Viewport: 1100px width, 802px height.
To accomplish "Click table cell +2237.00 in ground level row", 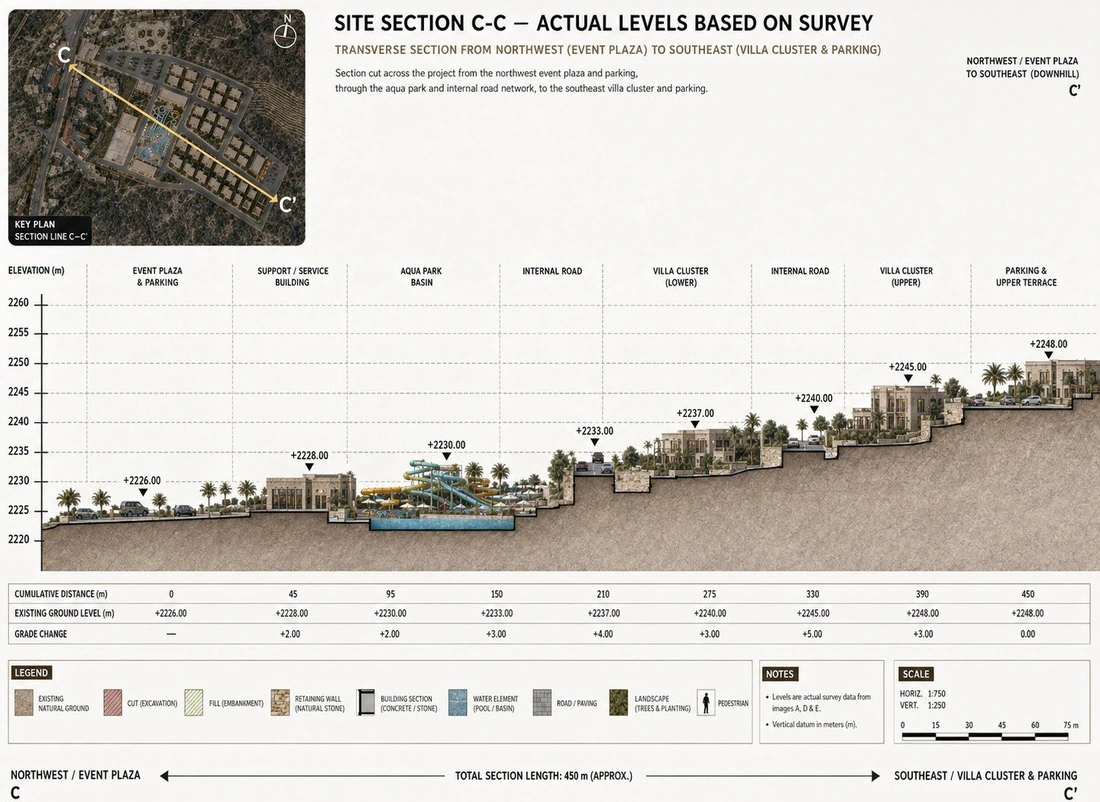I will point(603,613).
